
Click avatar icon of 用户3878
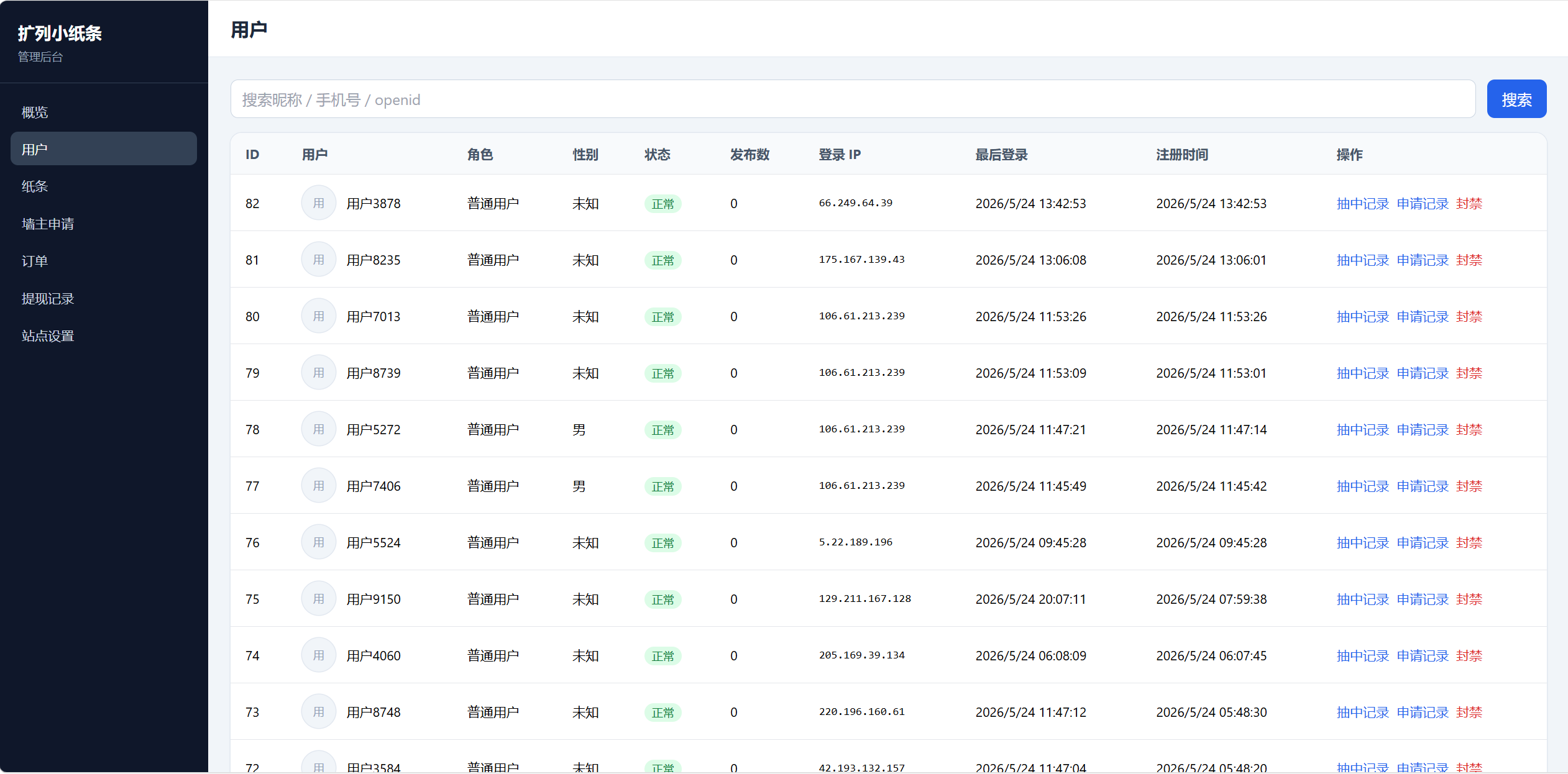[319, 203]
